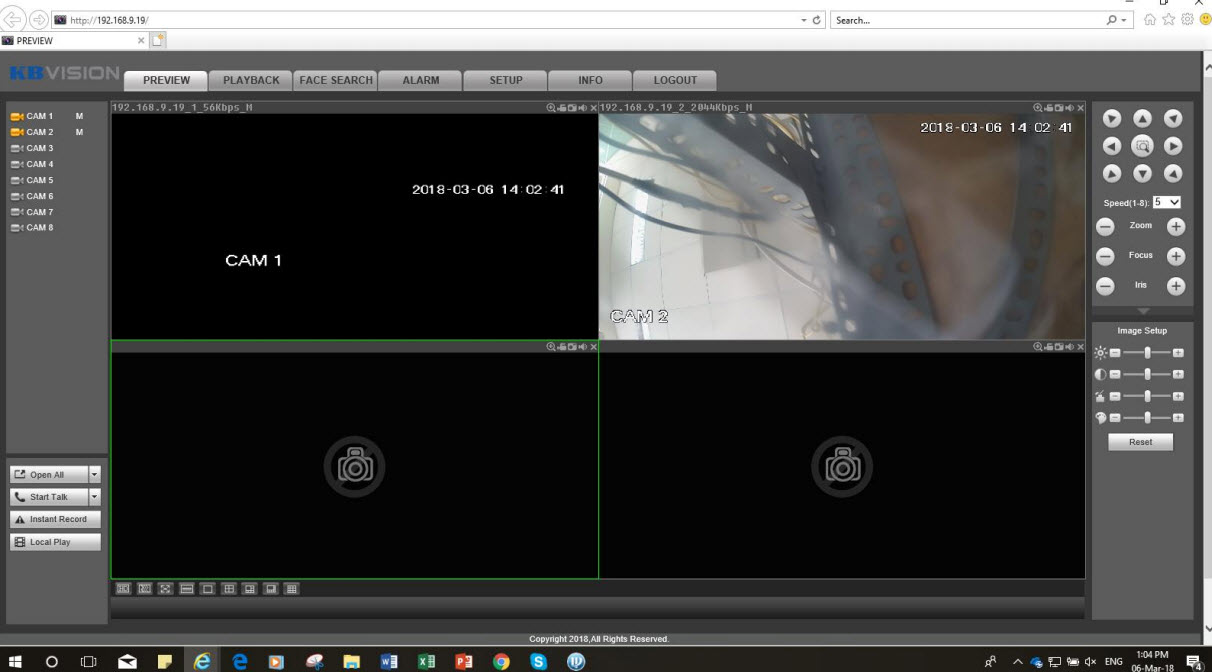The width and height of the screenshot is (1212, 672).
Task: Expand the Open All dropdown arrow
Action: point(95,475)
